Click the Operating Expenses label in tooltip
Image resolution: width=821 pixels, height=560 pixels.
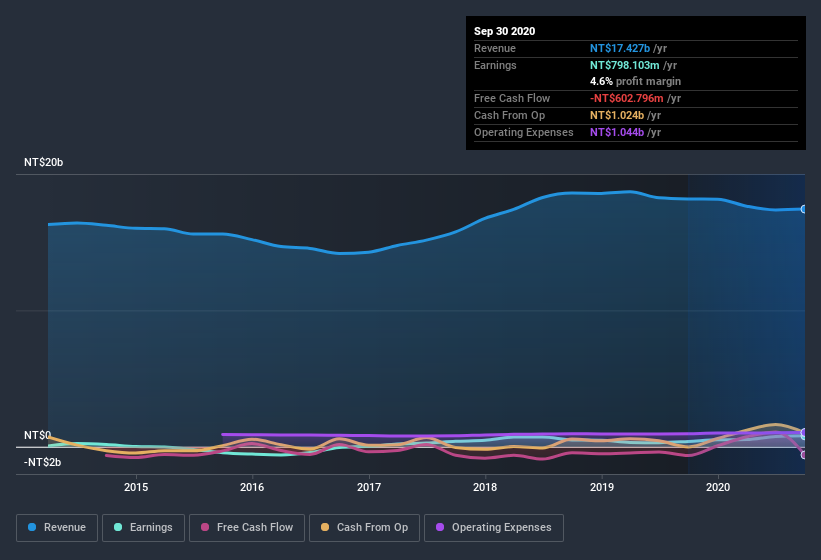(x=524, y=132)
